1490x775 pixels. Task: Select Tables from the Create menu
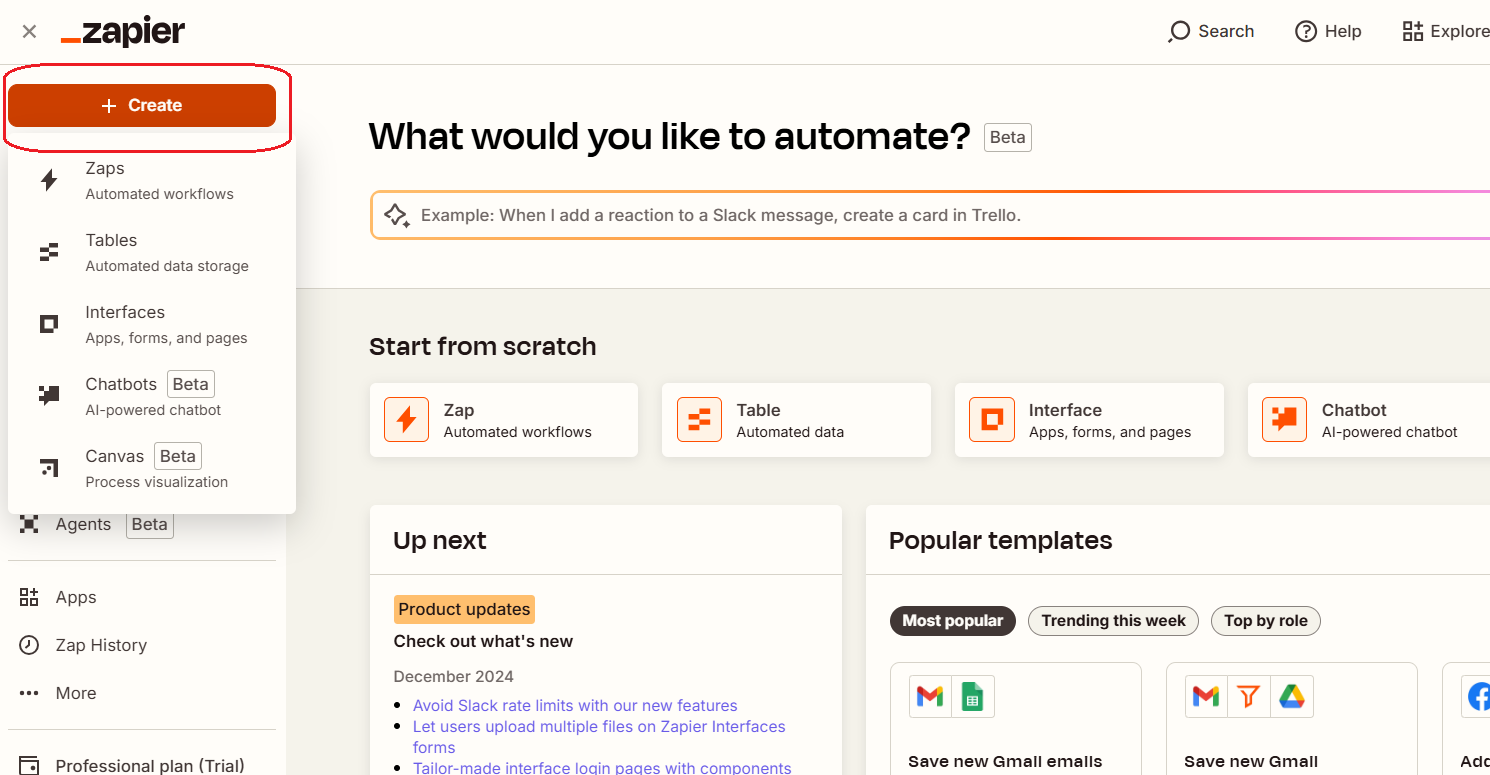coord(152,252)
